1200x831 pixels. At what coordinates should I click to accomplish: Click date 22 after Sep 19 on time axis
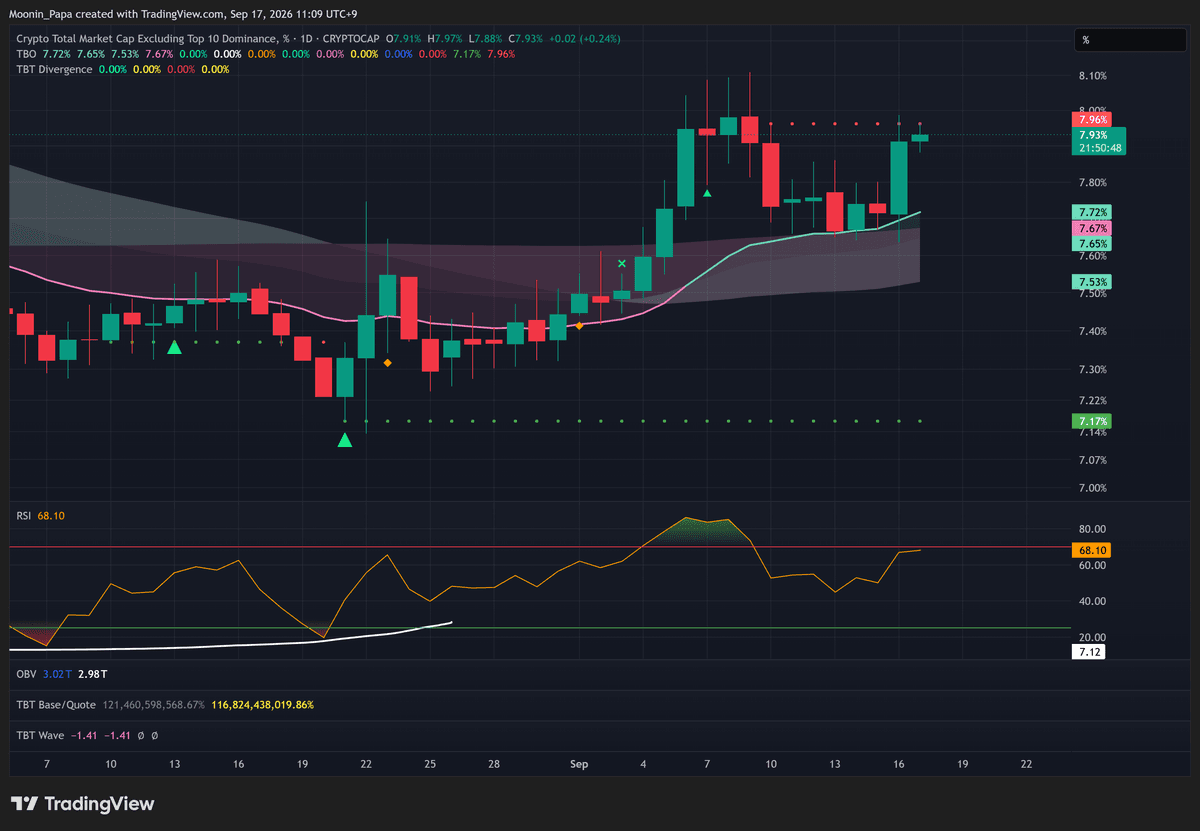click(1026, 763)
